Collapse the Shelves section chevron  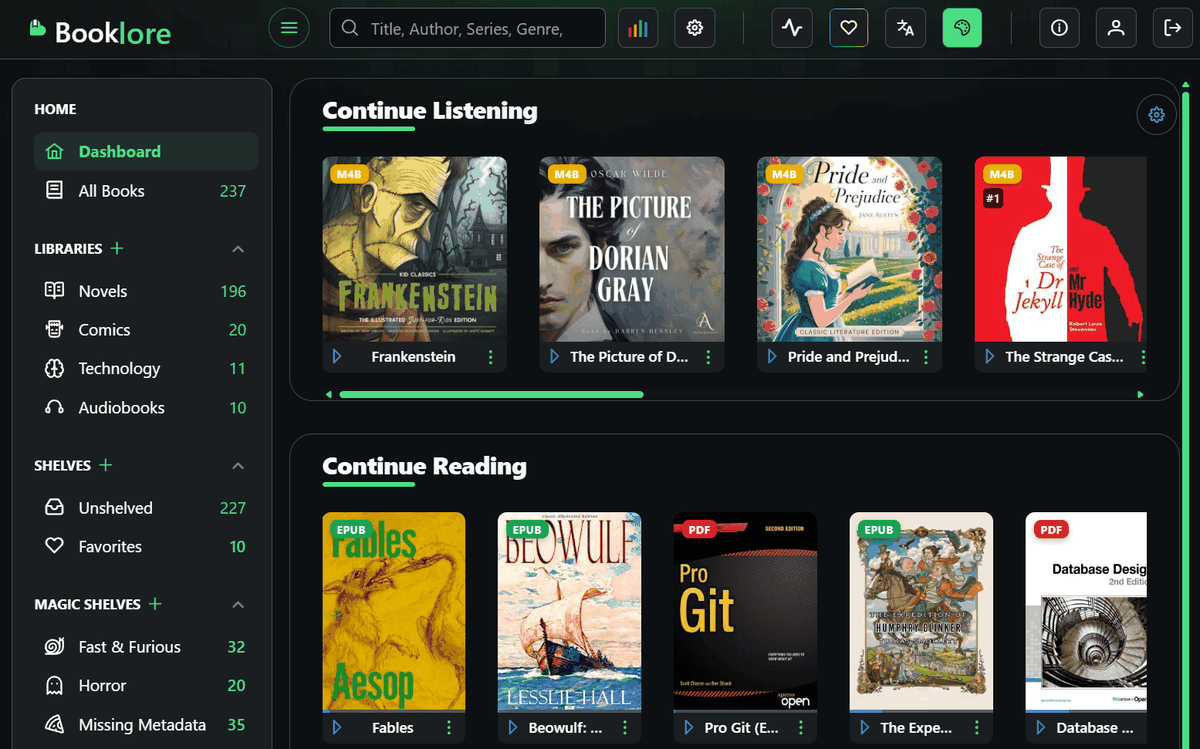(x=238, y=466)
